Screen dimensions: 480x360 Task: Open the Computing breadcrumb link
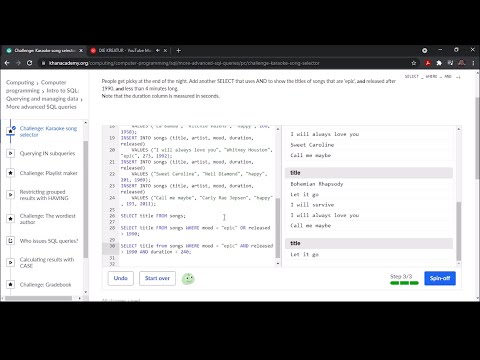tap(20, 82)
